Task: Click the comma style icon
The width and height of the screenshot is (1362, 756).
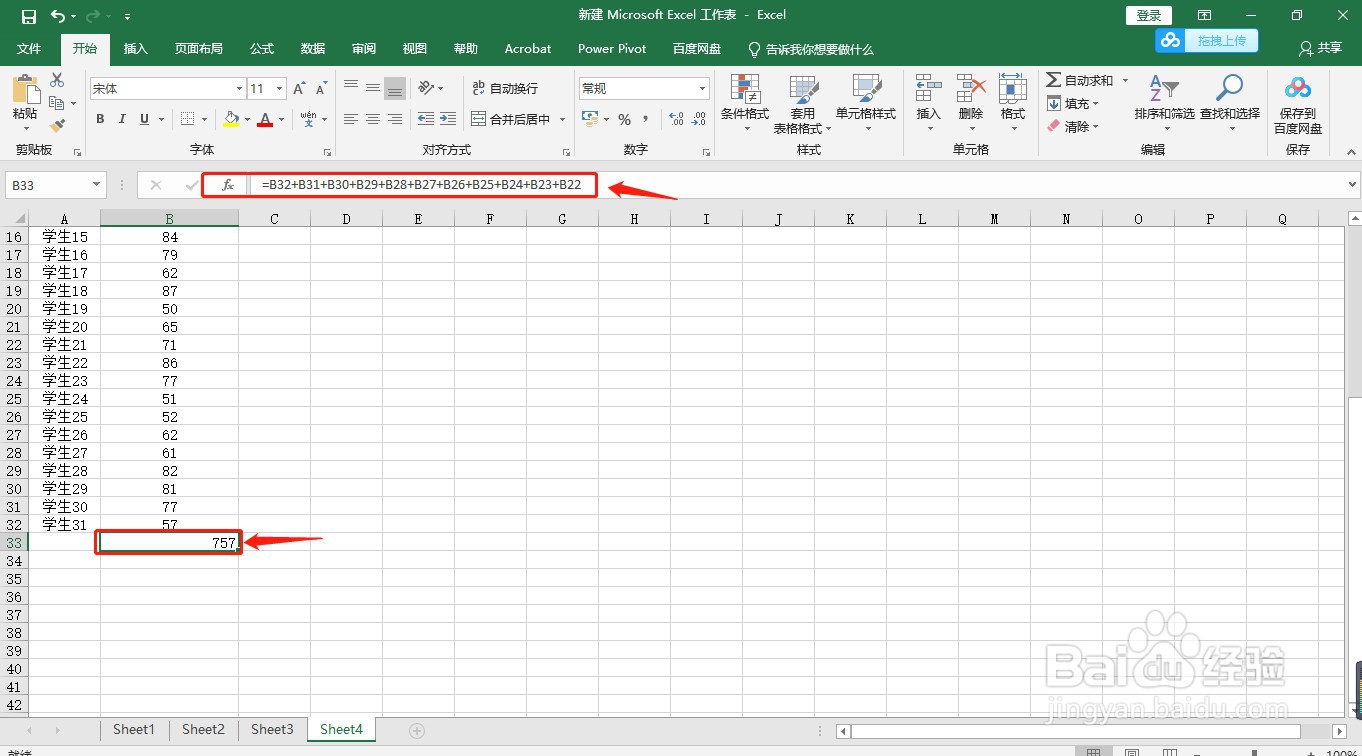Action: pos(646,119)
